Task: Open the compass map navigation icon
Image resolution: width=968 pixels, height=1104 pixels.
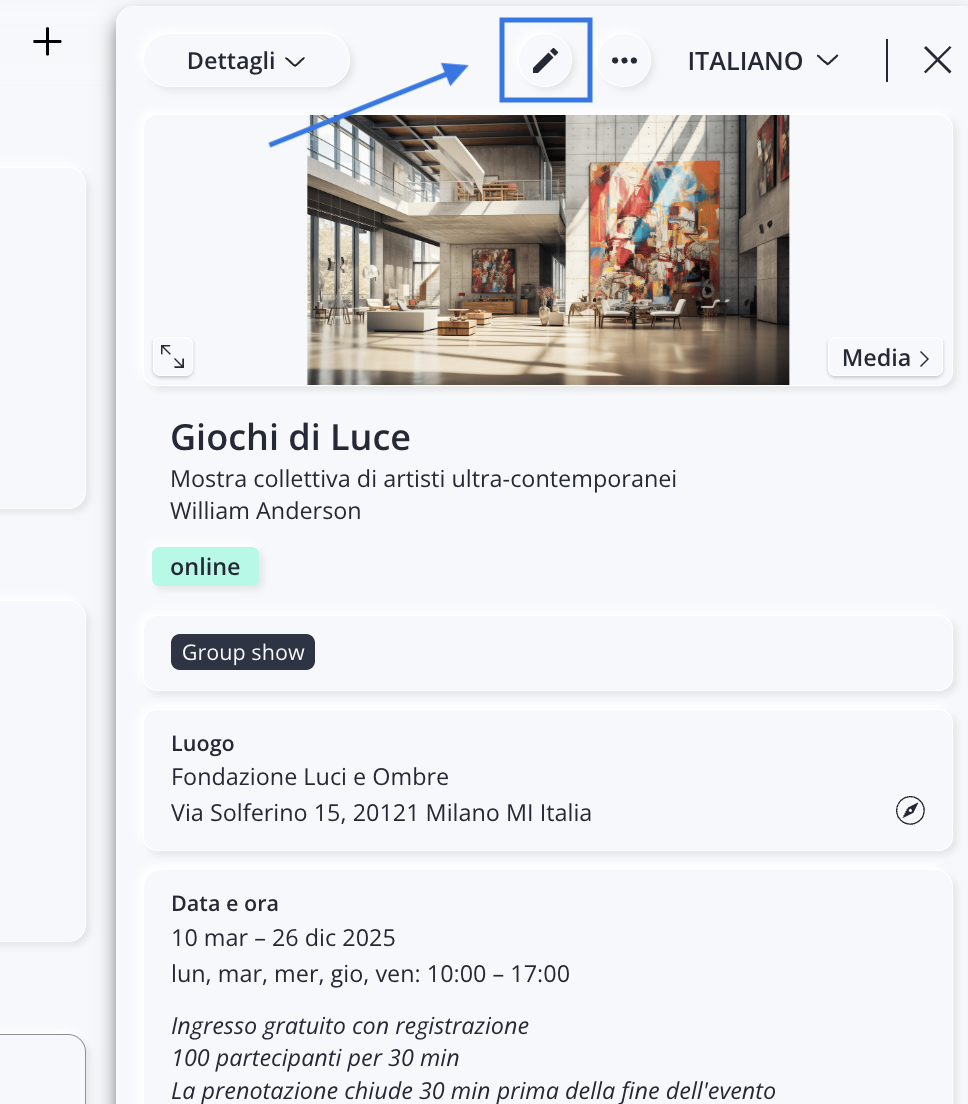Action: pos(910,810)
